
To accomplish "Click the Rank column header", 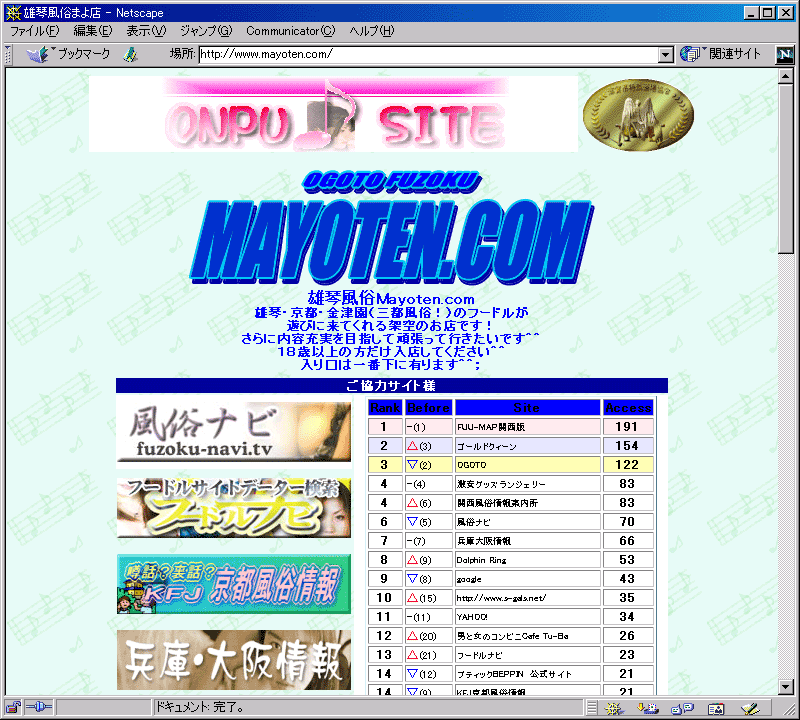I will 385,407.
